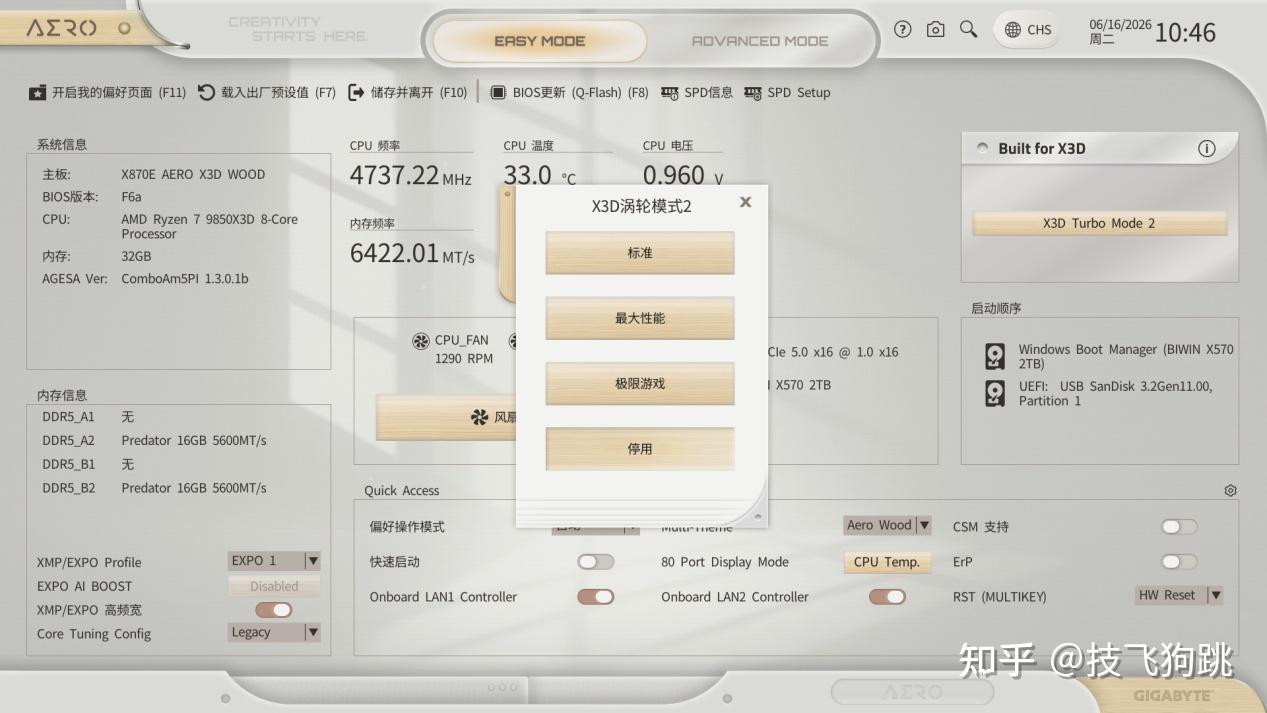The image size is (1267, 713).
Task: Open the XMP/EXPO Profile dropdown
Action: pyautogui.click(x=275, y=561)
